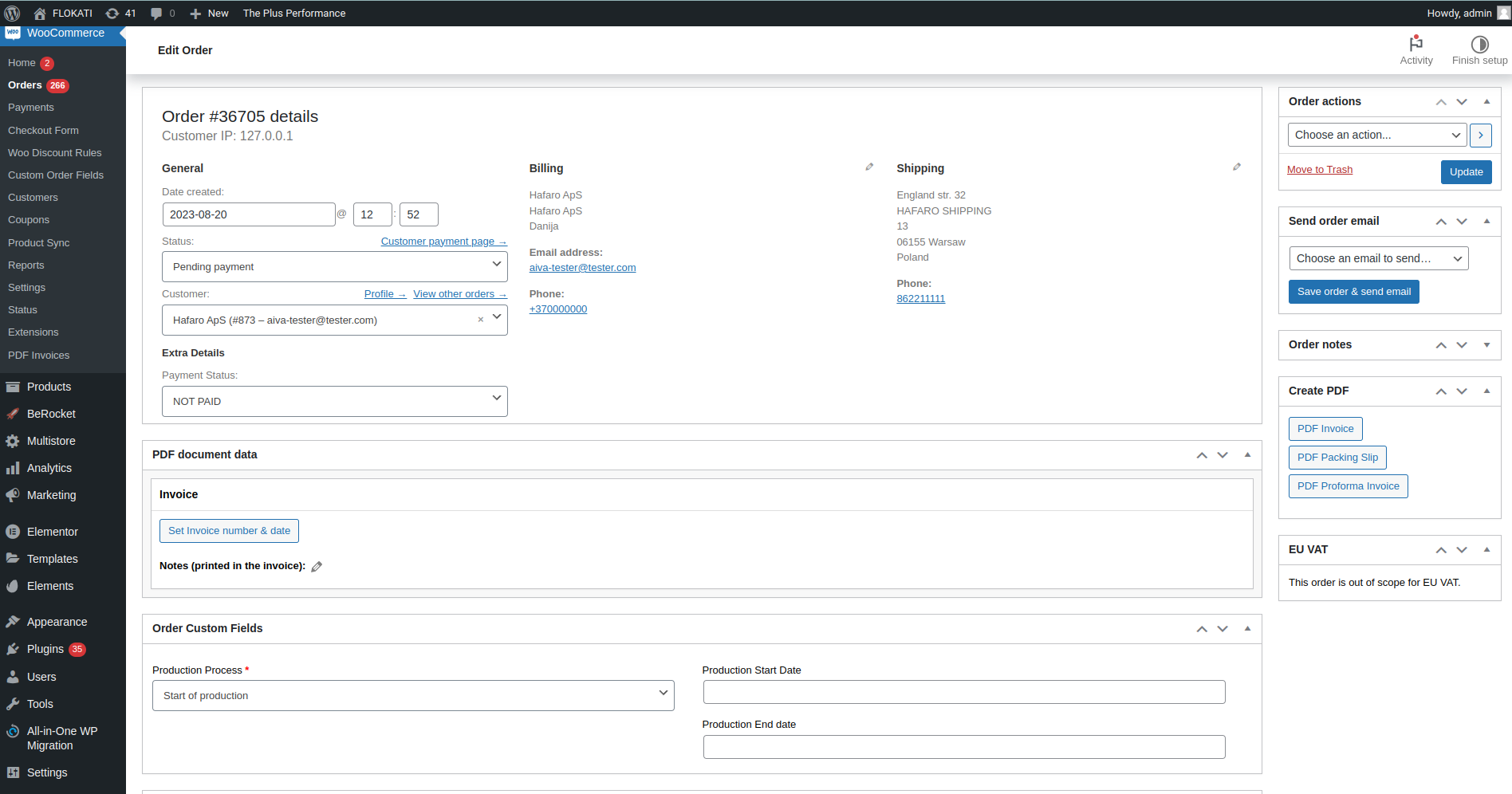Collapse the EU VAT panel
Screen dimensions: 1512x794
point(1486,549)
